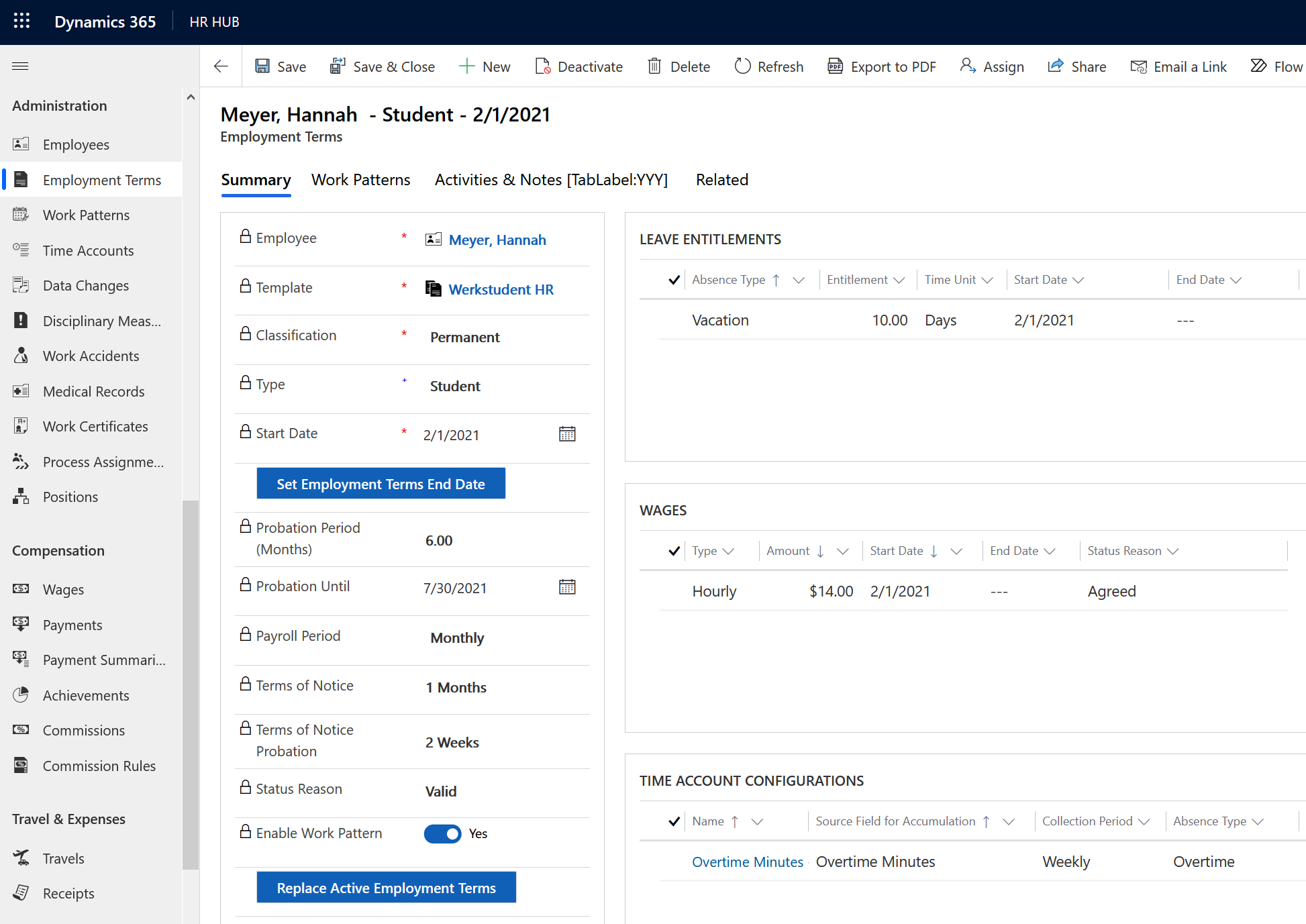Assign the record to someone
The height and width of the screenshot is (924, 1306).
click(x=992, y=66)
